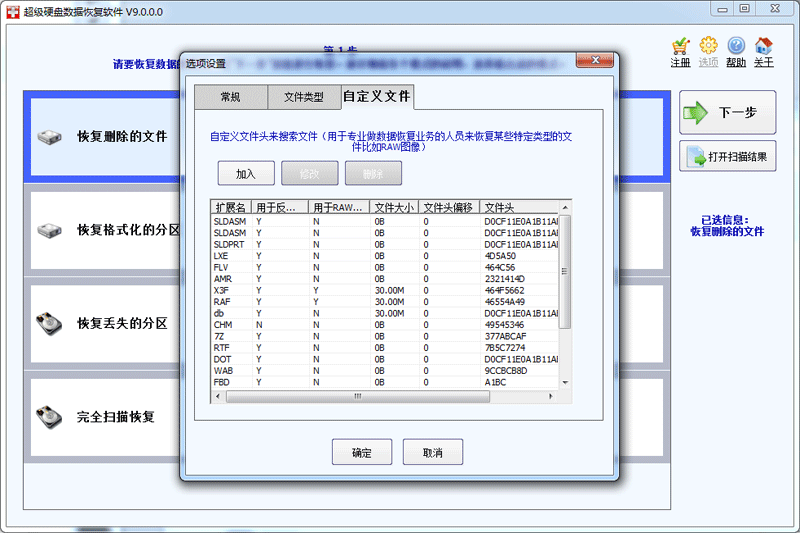Click the 恢复删除的文件 drive icon

[x=50, y=136]
